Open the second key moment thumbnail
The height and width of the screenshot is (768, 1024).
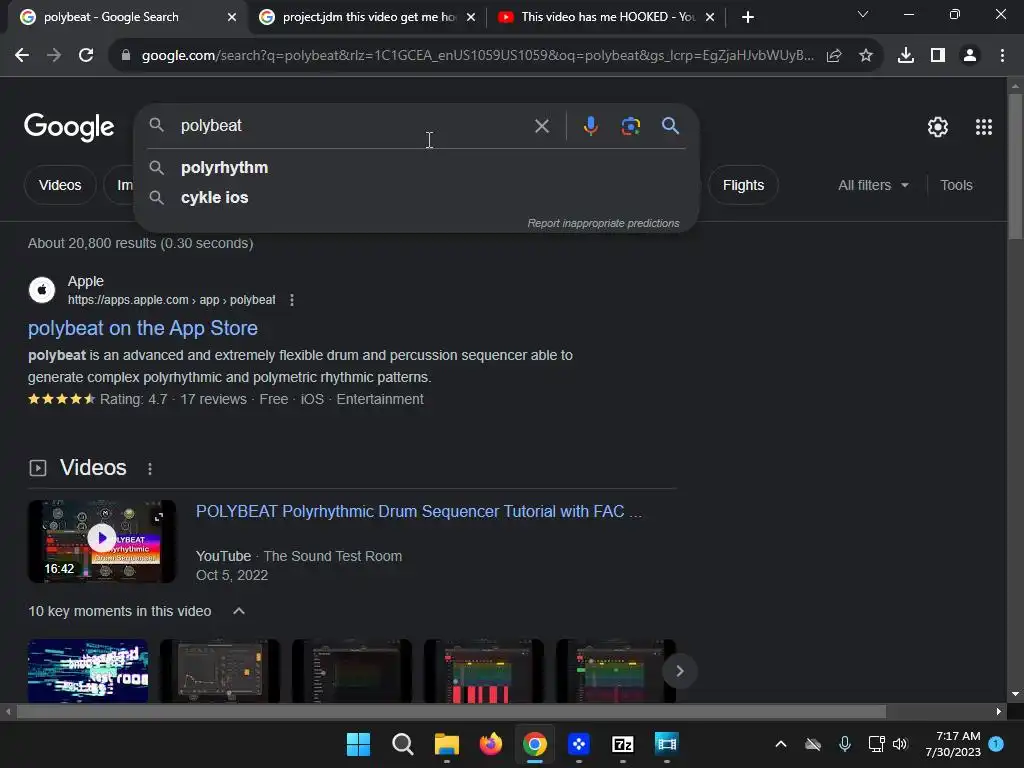pyautogui.click(x=220, y=671)
